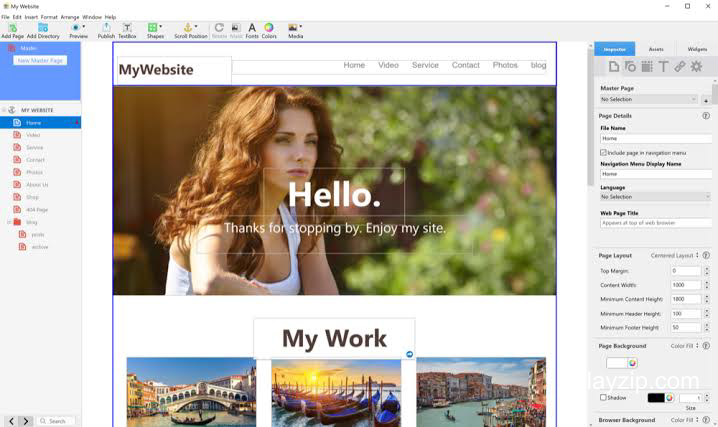Open Shapes dropdown arrow
This screenshot has height=427, width=718.
pos(161,27)
